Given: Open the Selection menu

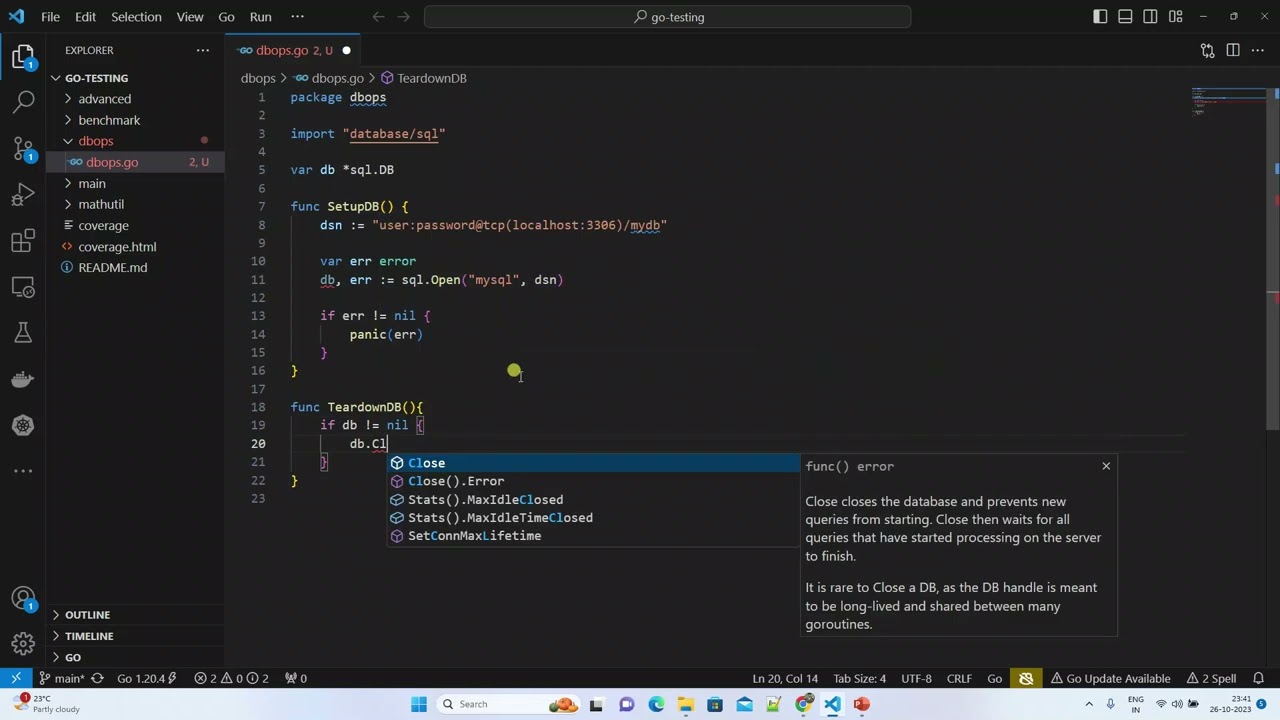Looking at the screenshot, I should pyautogui.click(x=136, y=17).
